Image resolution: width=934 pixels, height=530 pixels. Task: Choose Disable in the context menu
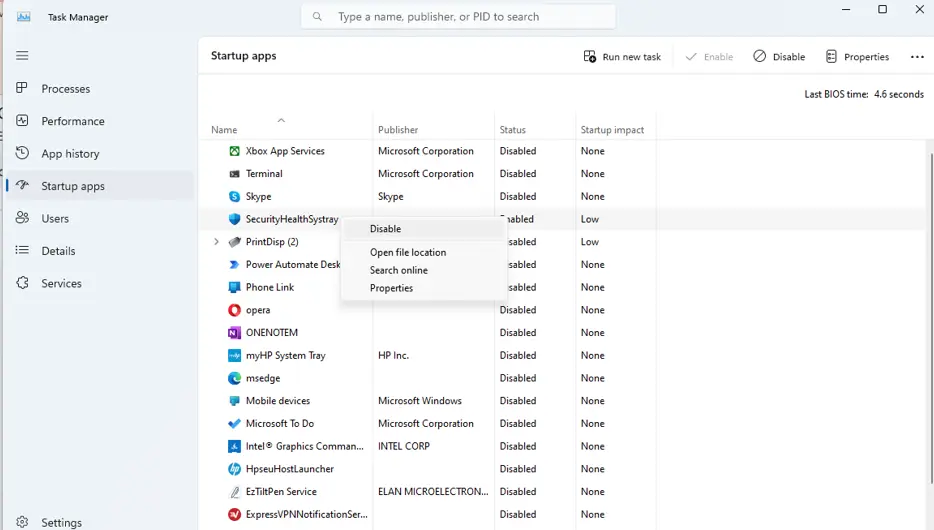[x=385, y=229]
